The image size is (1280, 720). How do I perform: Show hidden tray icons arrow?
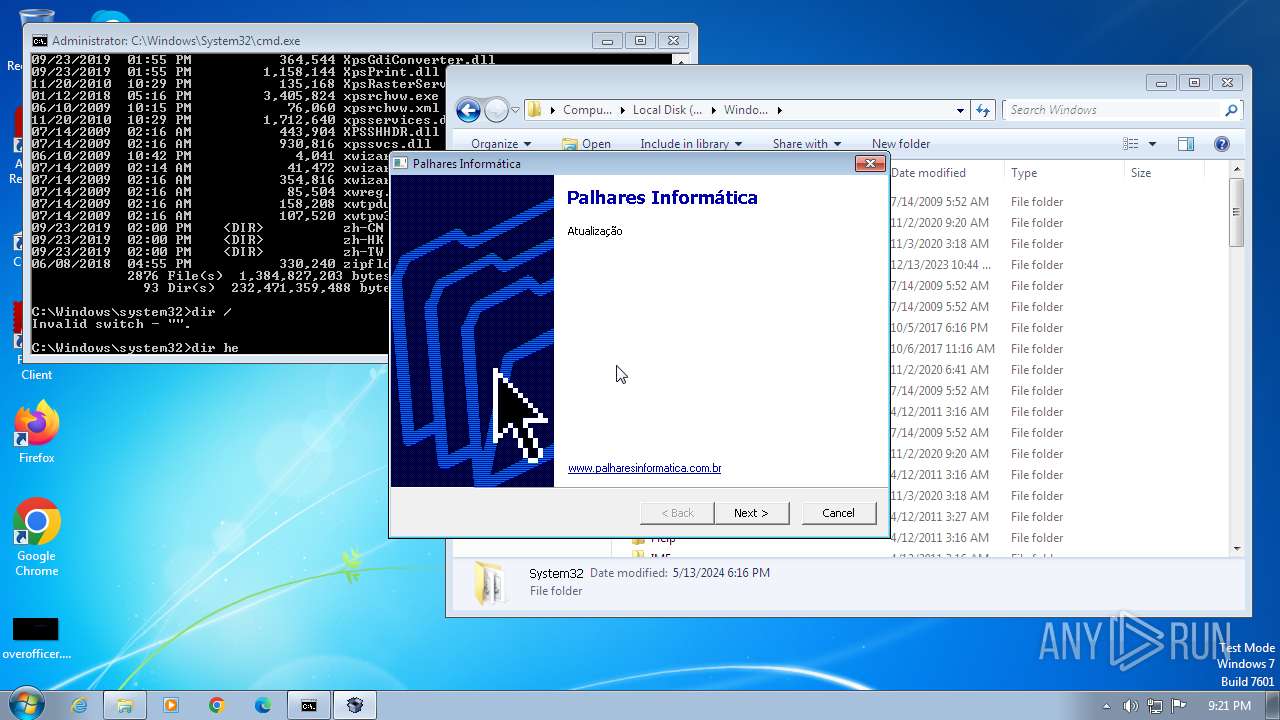1106,706
